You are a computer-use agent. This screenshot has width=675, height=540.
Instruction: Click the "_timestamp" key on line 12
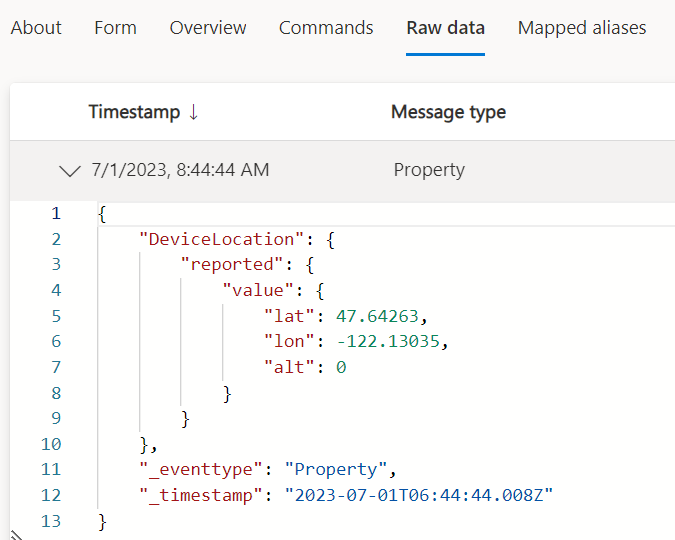(201, 495)
